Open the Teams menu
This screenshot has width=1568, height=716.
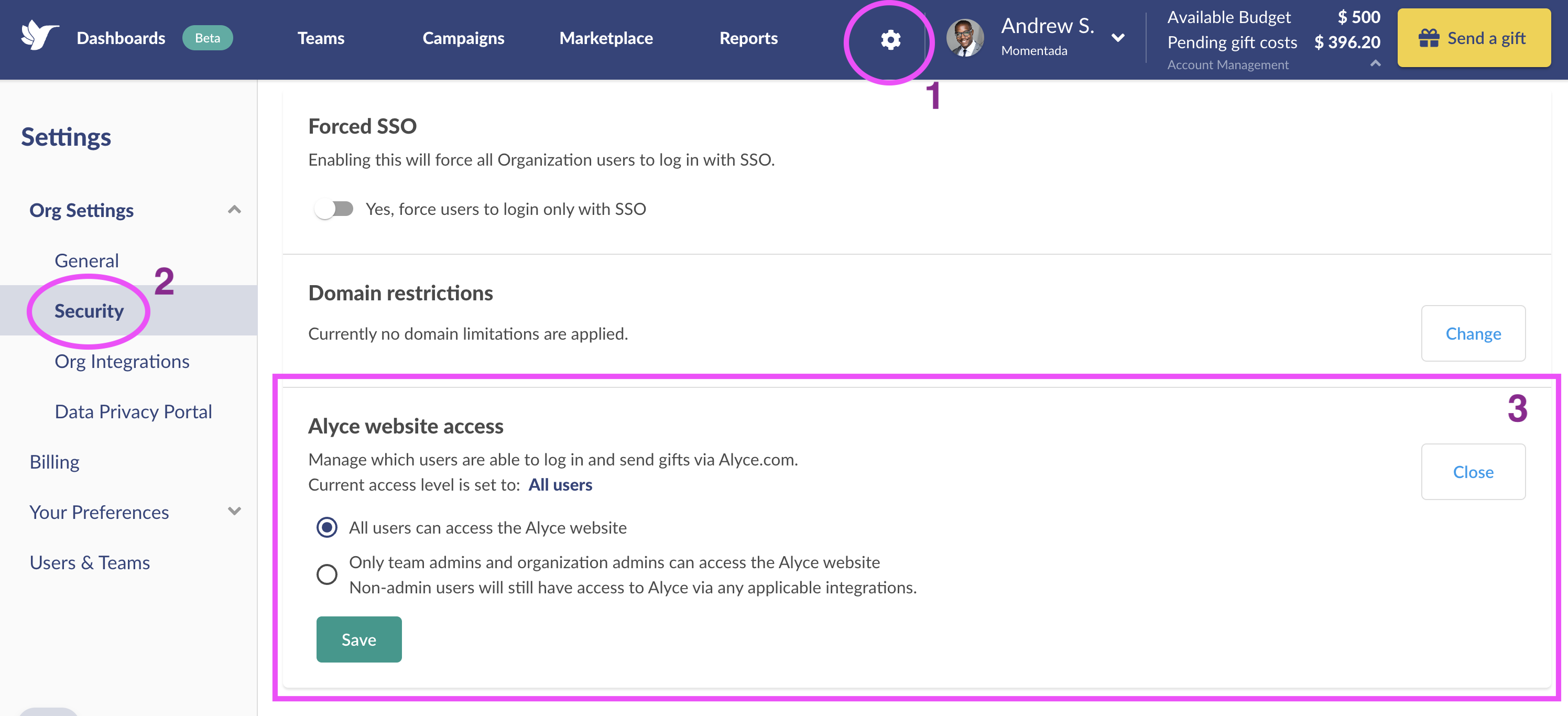(x=321, y=38)
